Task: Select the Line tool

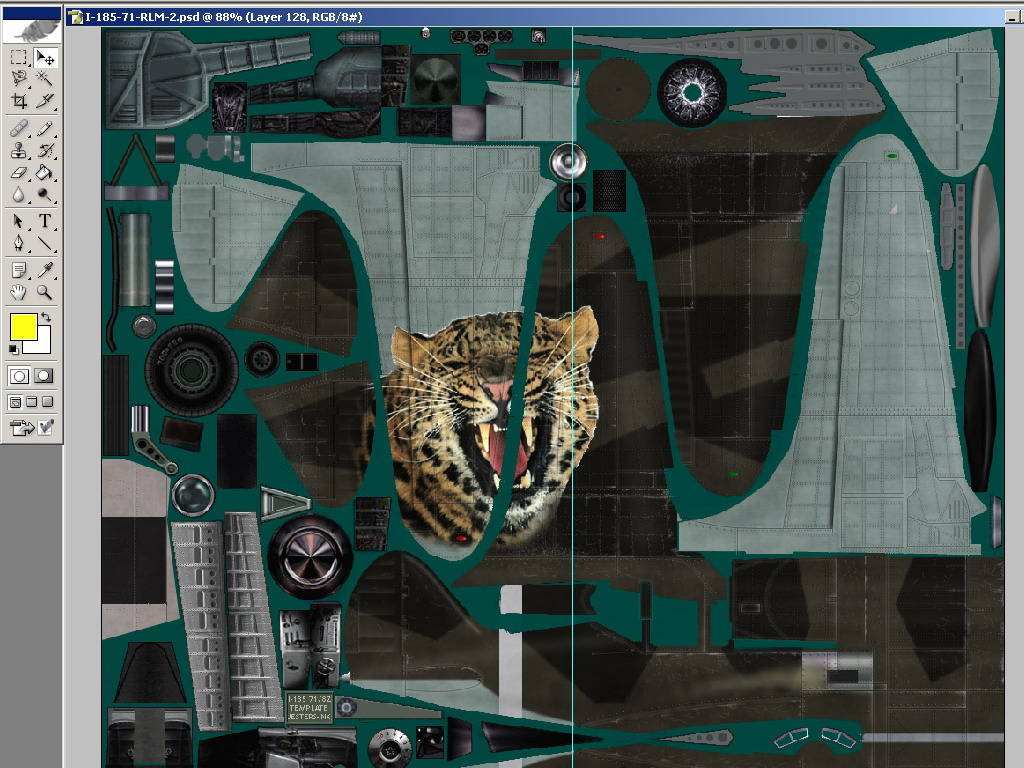Action: click(44, 243)
